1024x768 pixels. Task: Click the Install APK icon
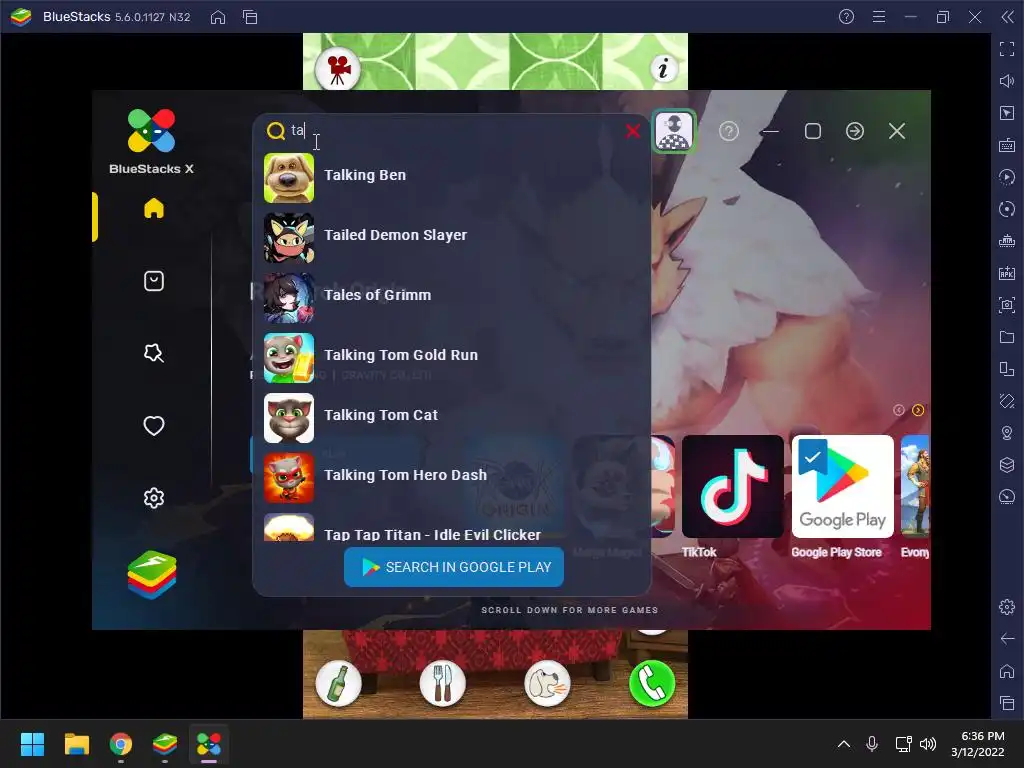[x=1007, y=272]
